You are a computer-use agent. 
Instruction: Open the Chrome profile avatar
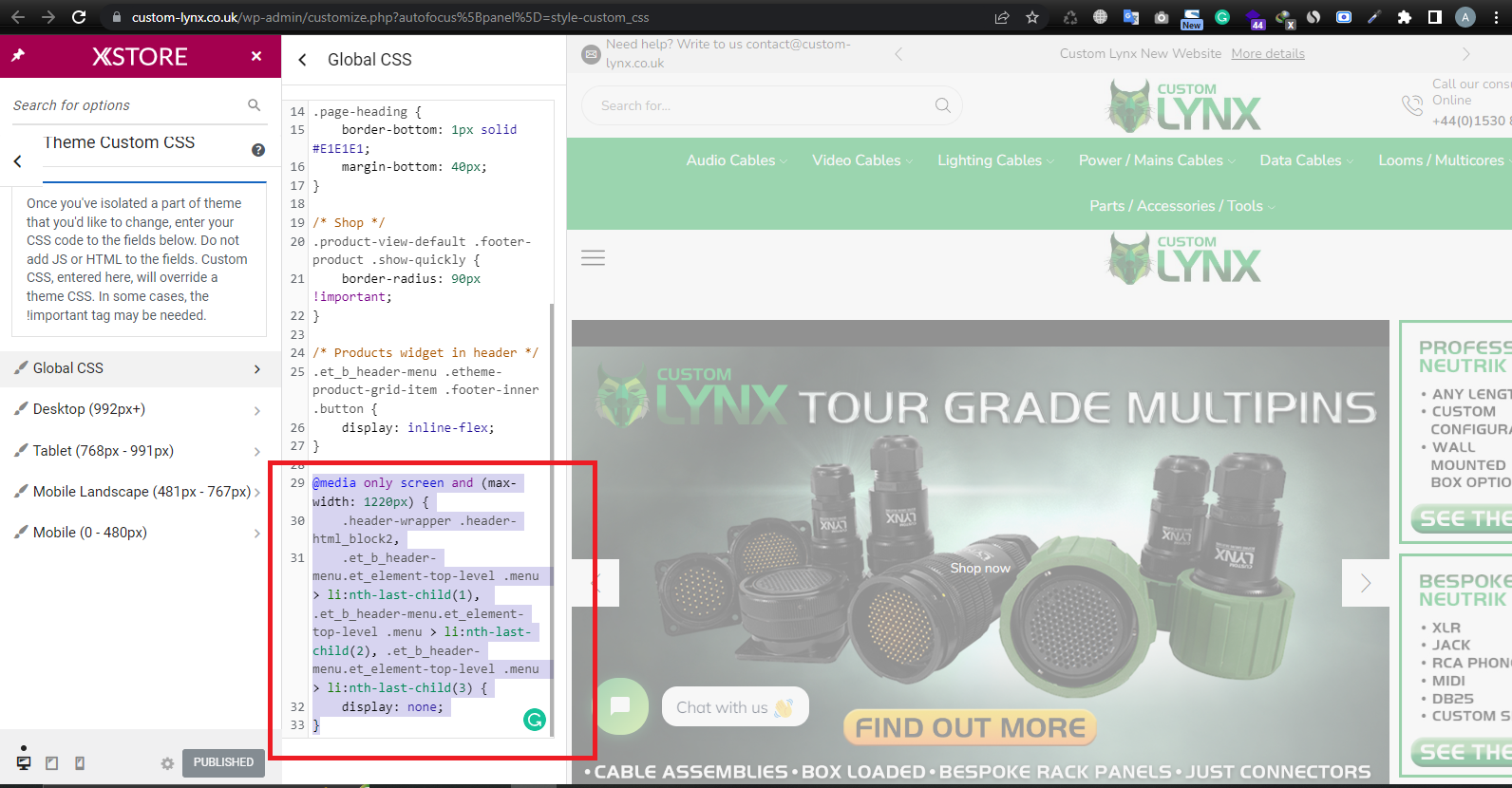pos(1465,17)
